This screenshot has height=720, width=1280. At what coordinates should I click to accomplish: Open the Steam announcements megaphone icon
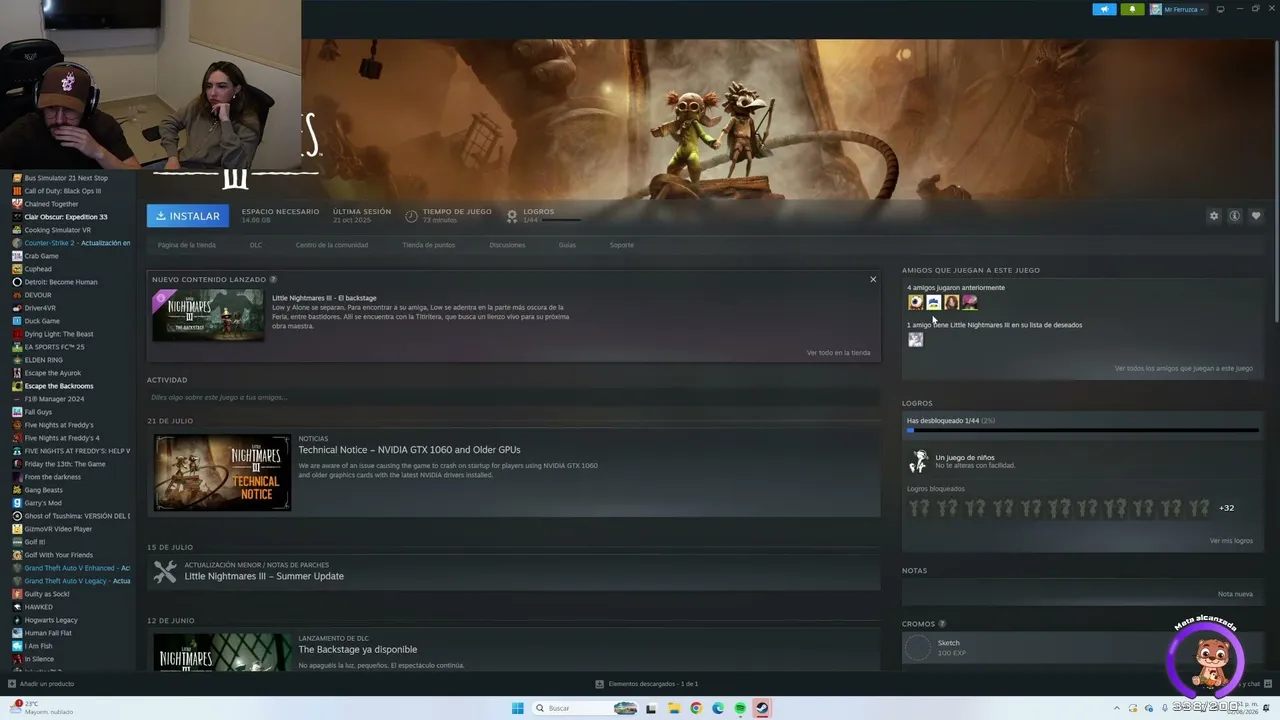[x=1104, y=9]
